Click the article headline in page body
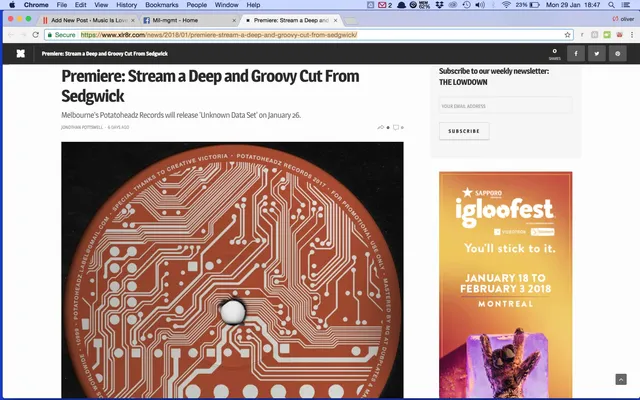This screenshot has width=640, height=400. click(210, 86)
